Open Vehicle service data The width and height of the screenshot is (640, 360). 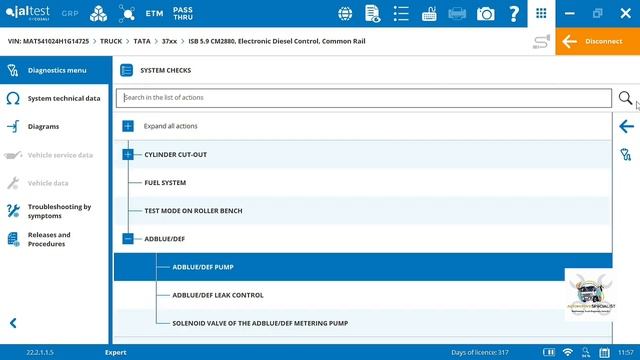coord(54,155)
